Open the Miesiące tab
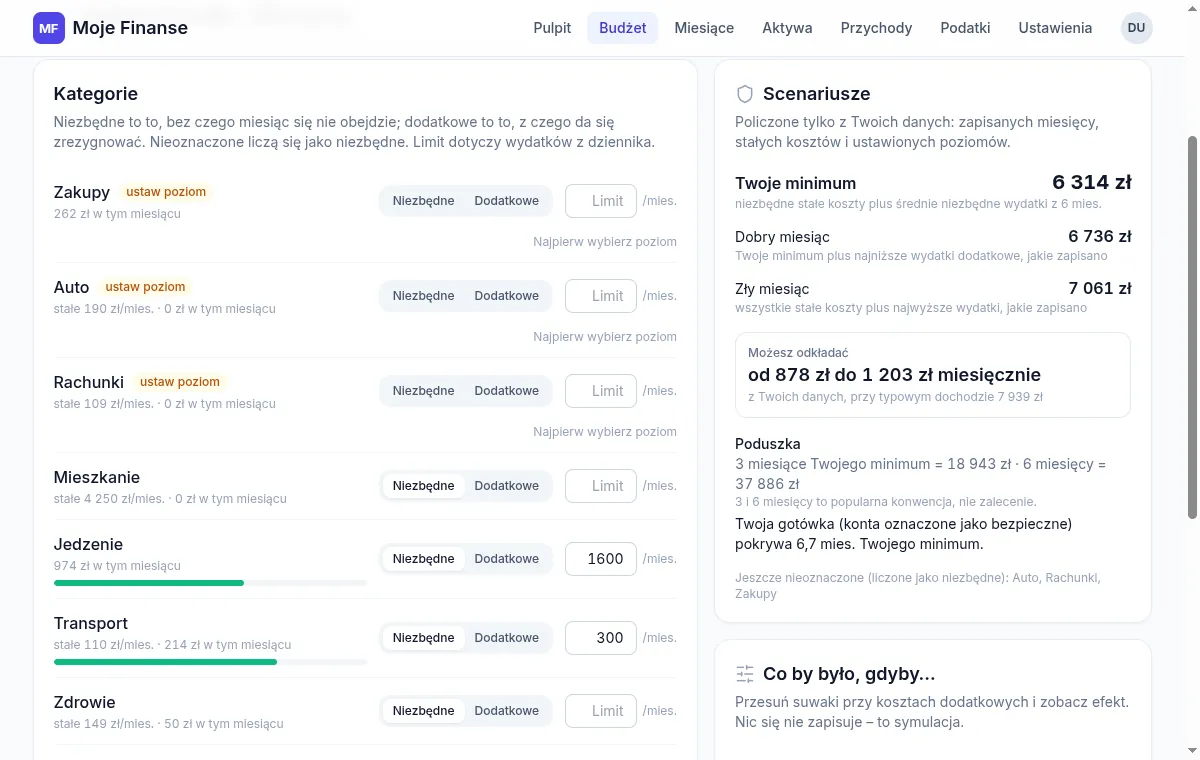1200x760 pixels. (704, 28)
